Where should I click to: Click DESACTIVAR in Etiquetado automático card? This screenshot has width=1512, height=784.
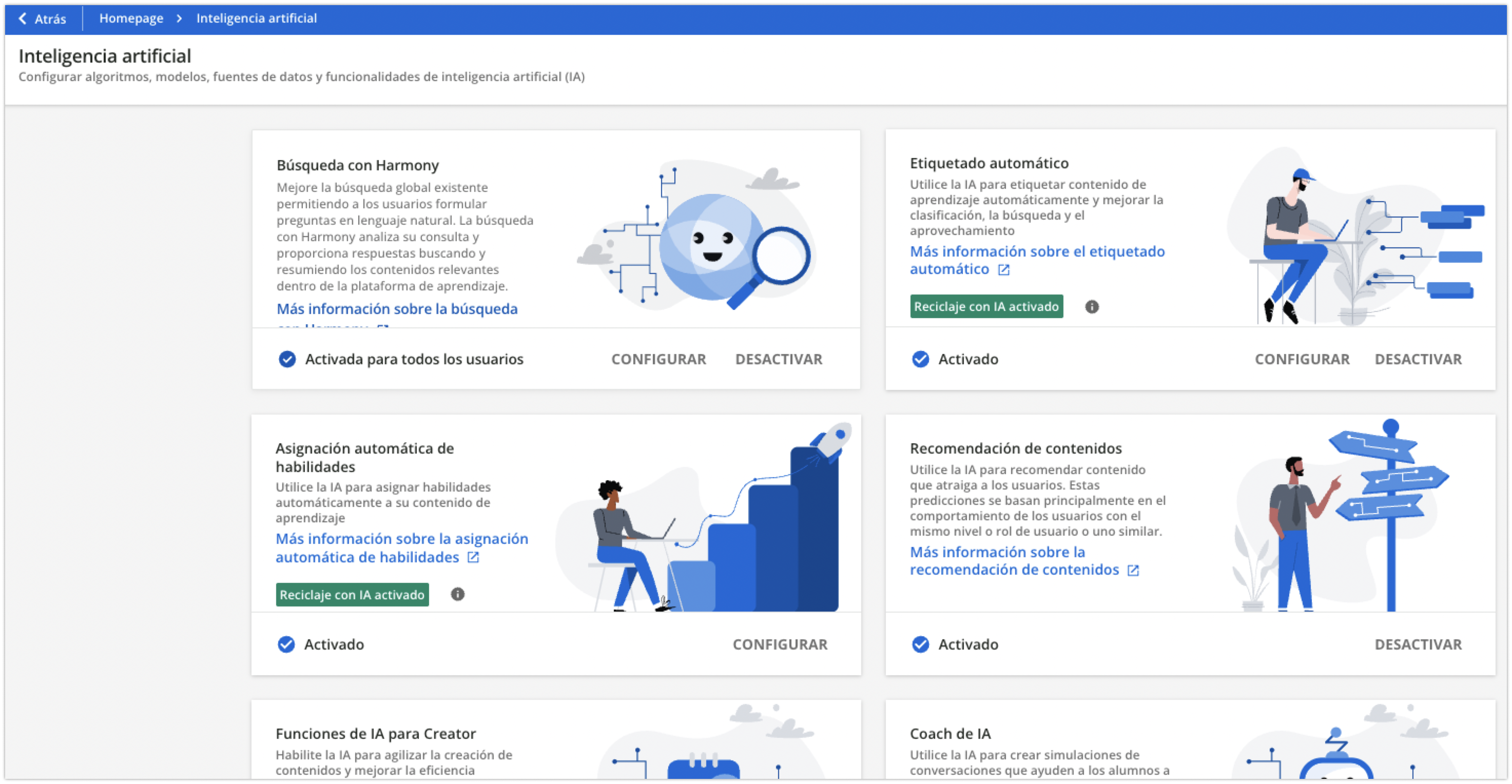(1419, 359)
